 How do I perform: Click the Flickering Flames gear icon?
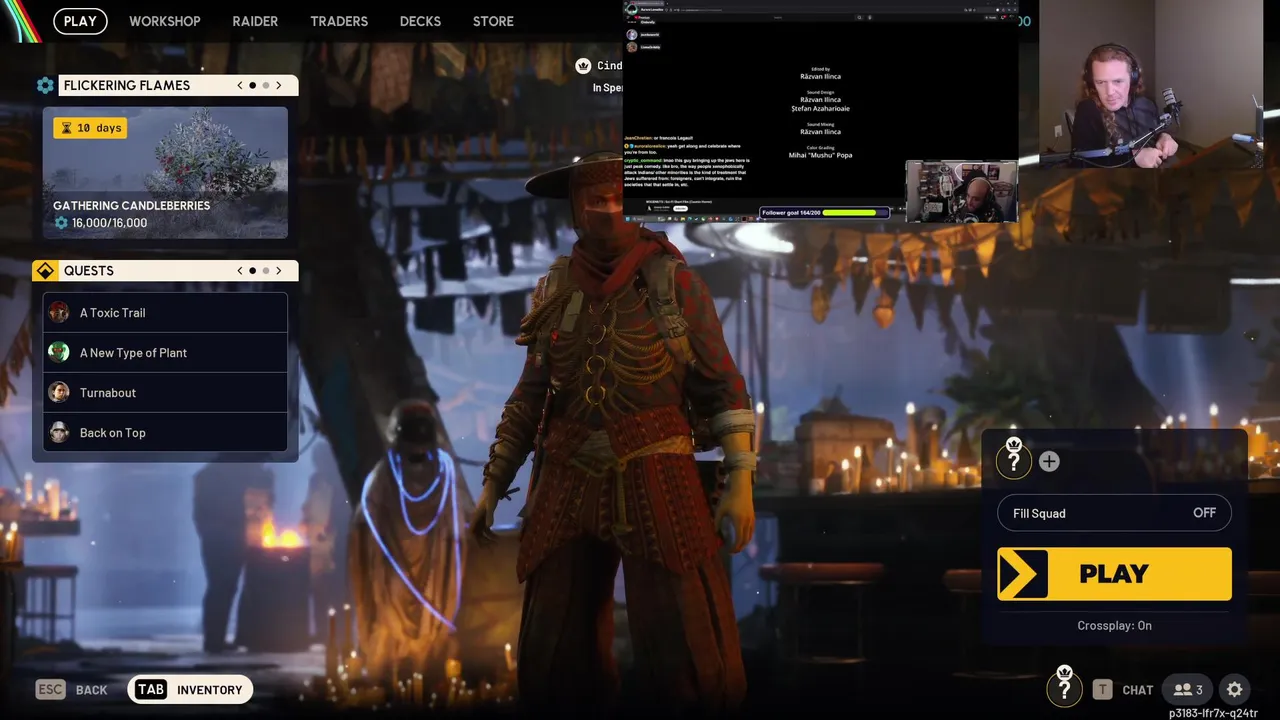click(x=45, y=86)
